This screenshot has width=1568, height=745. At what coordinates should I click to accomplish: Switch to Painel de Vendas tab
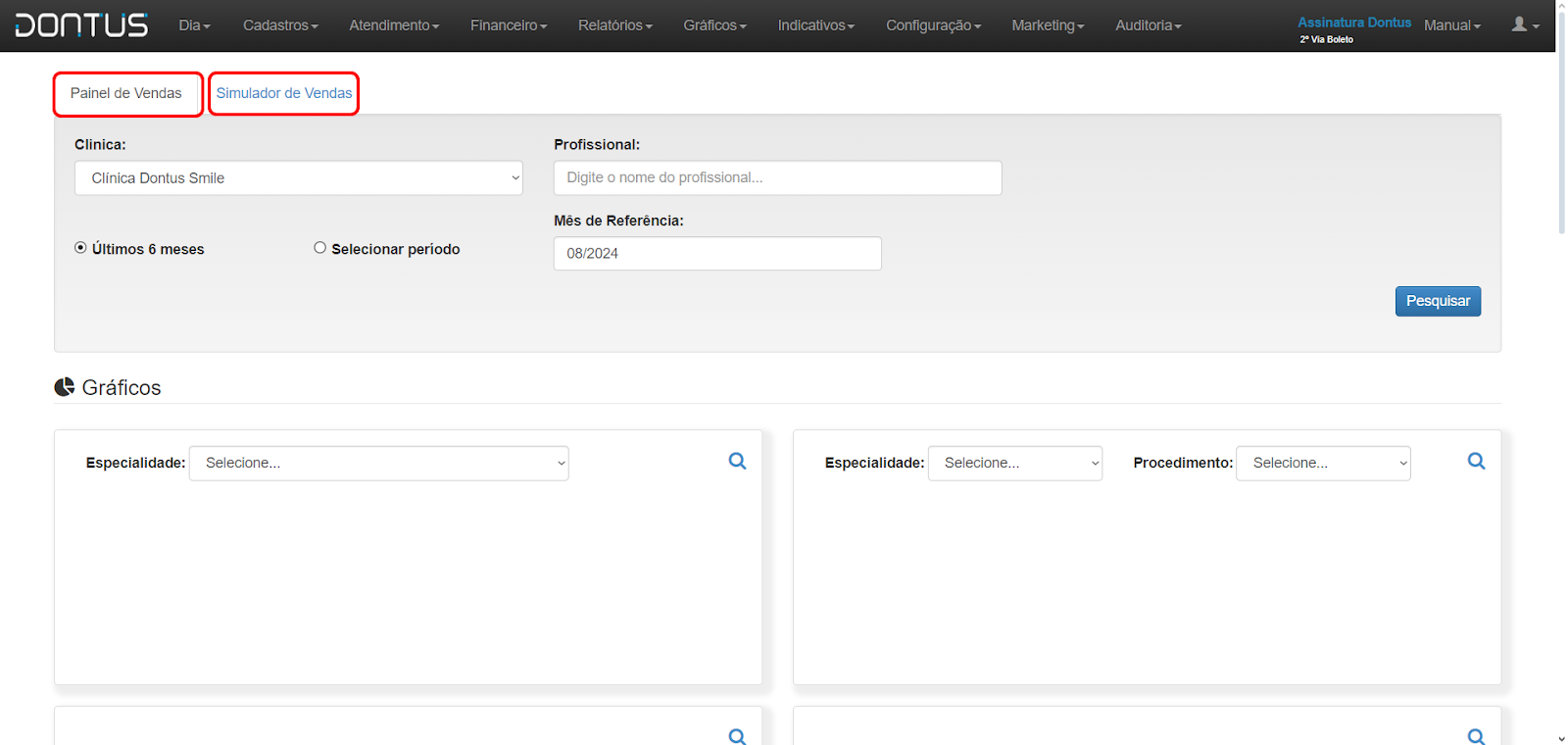point(126,93)
